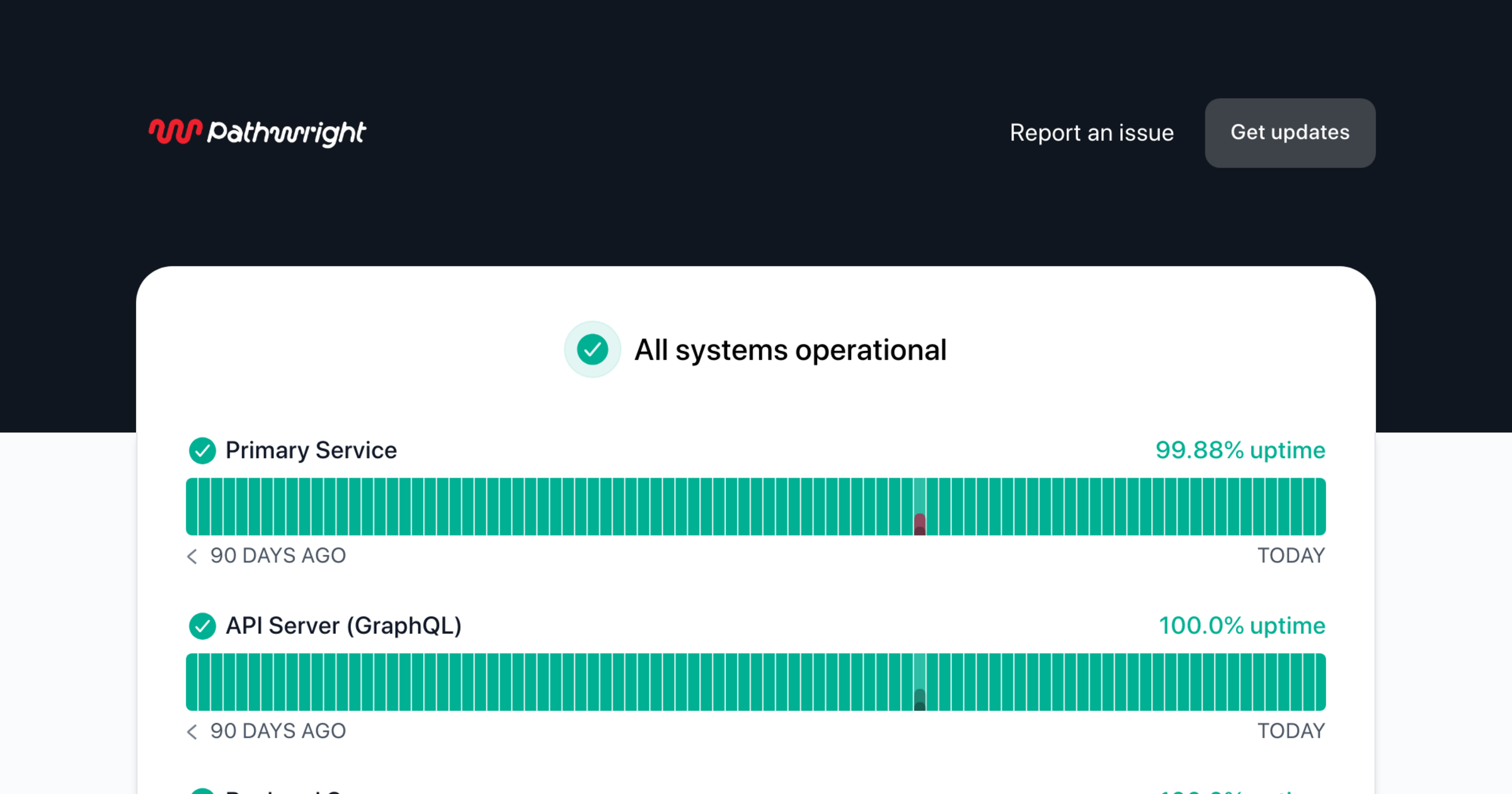Click the last bar of the Primary Service uptime chart
The width and height of the screenshot is (1512, 794).
click(1320, 507)
